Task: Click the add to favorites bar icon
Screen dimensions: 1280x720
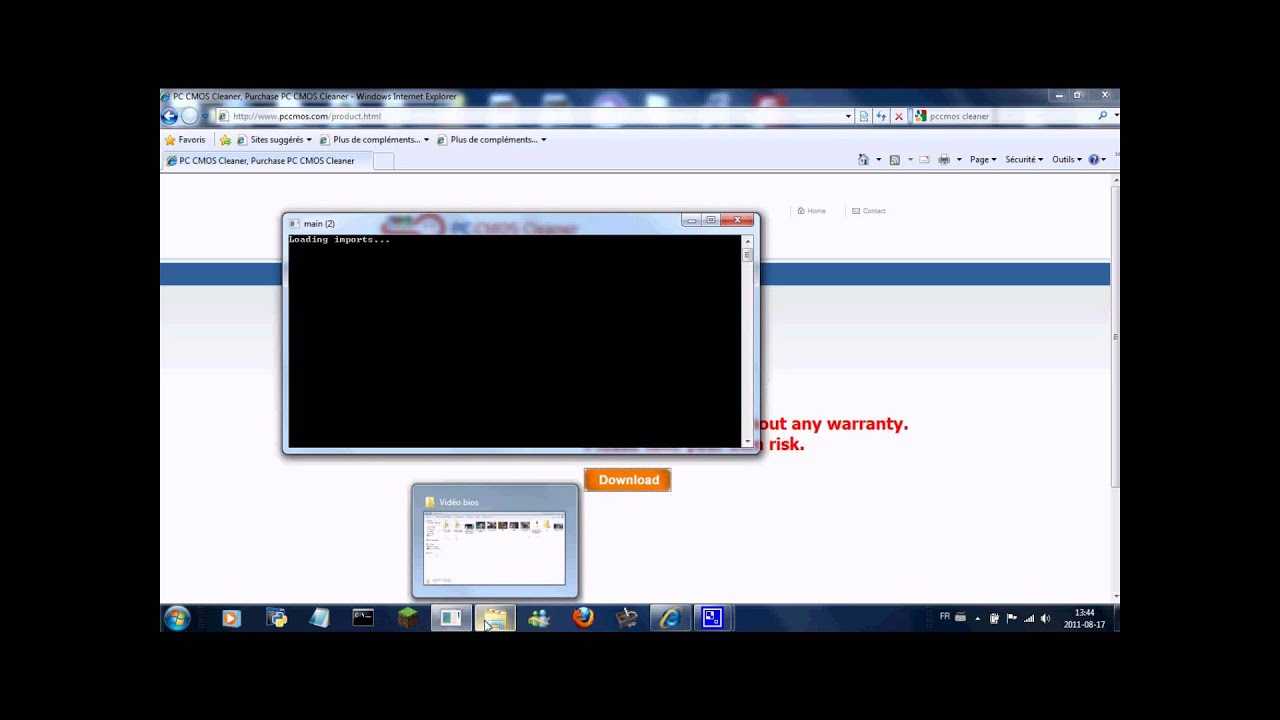Action: point(225,140)
